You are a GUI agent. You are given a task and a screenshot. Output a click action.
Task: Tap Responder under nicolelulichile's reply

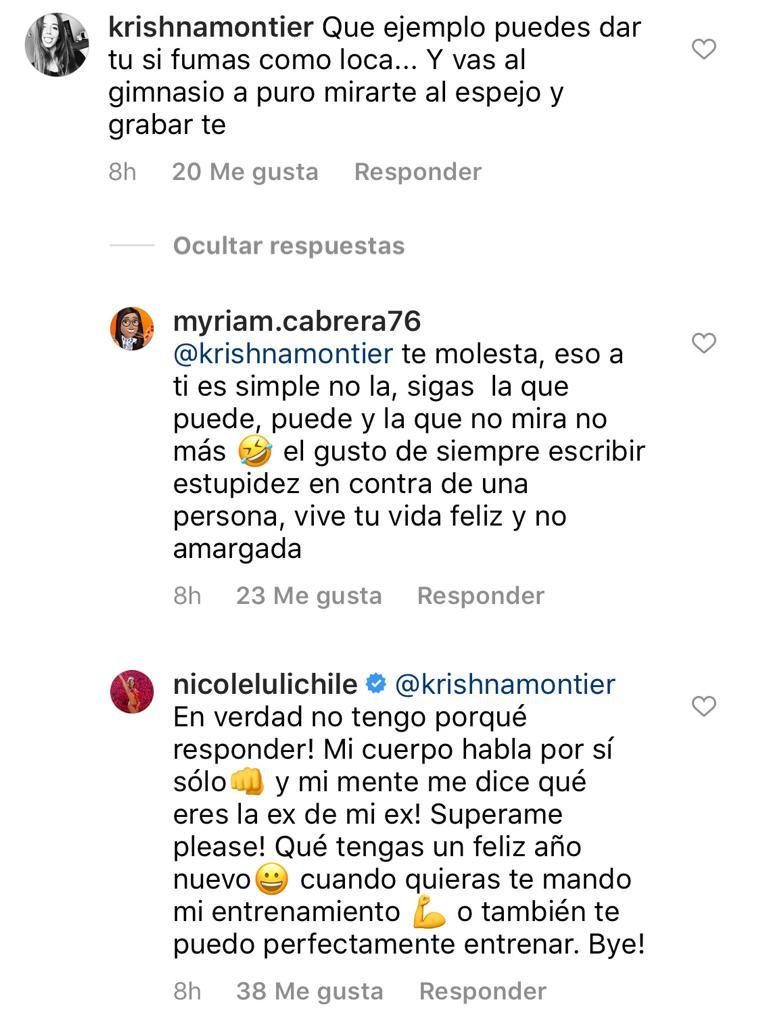pyautogui.click(x=482, y=991)
